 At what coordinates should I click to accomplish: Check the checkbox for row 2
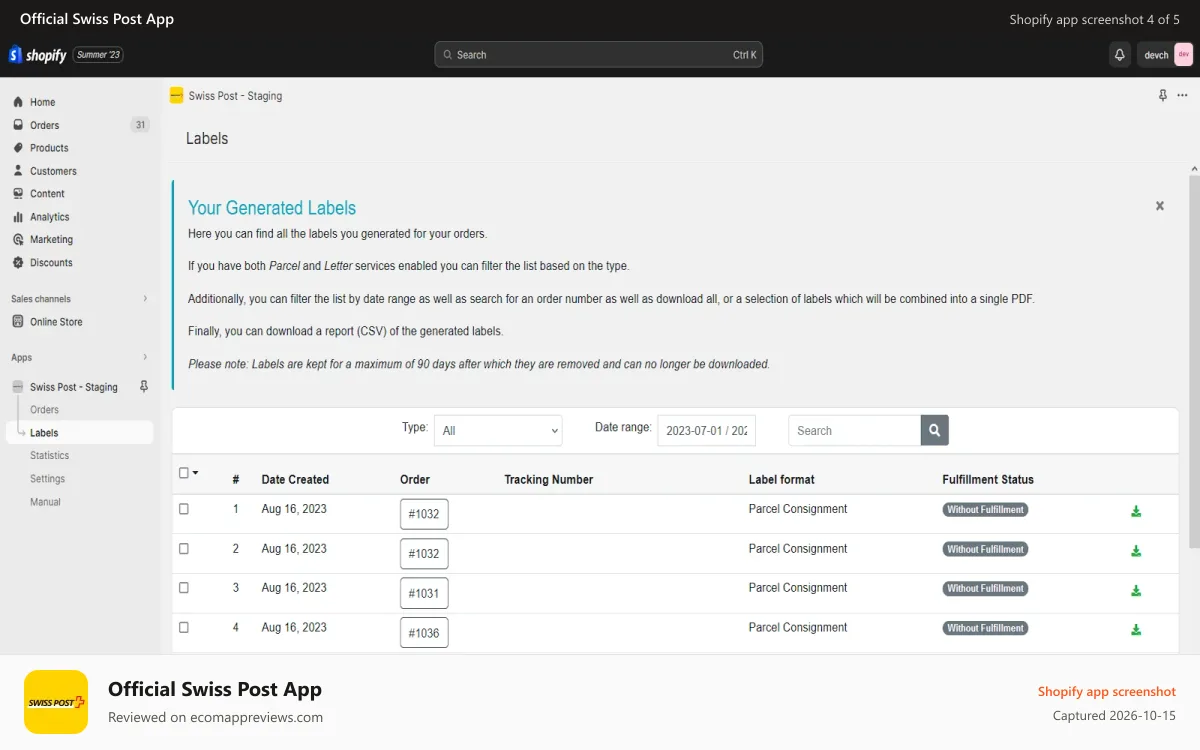(x=184, y=549)
